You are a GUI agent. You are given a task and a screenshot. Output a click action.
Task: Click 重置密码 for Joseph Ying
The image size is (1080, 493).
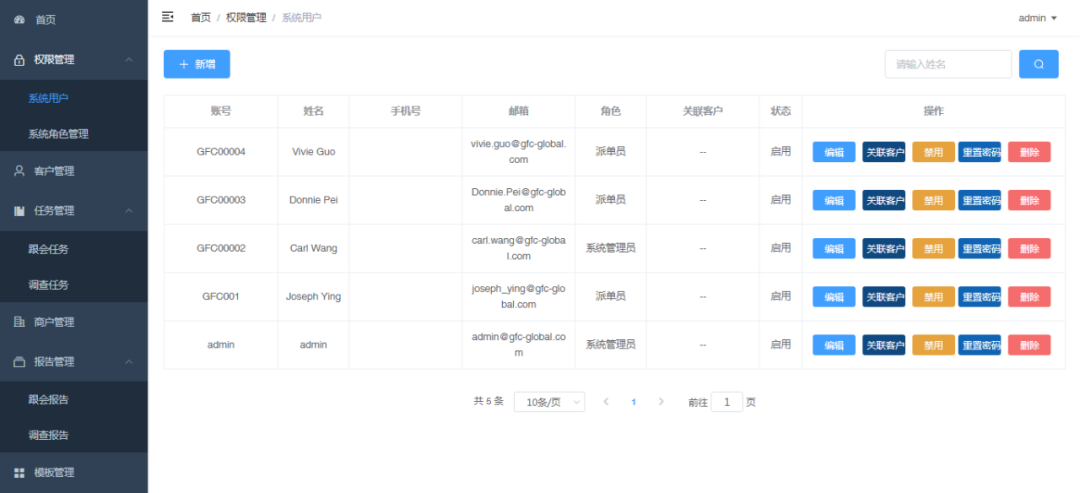pos(979,297)
